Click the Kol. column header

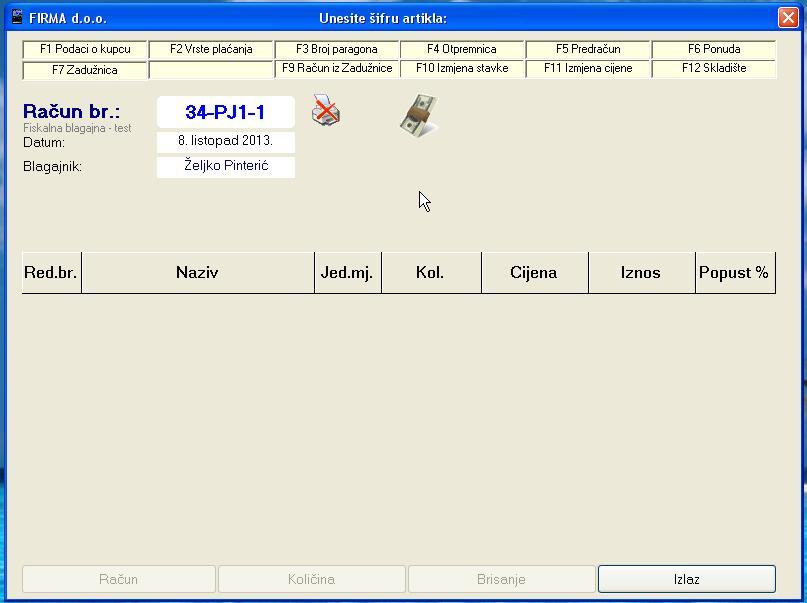[x=431, y=273]
